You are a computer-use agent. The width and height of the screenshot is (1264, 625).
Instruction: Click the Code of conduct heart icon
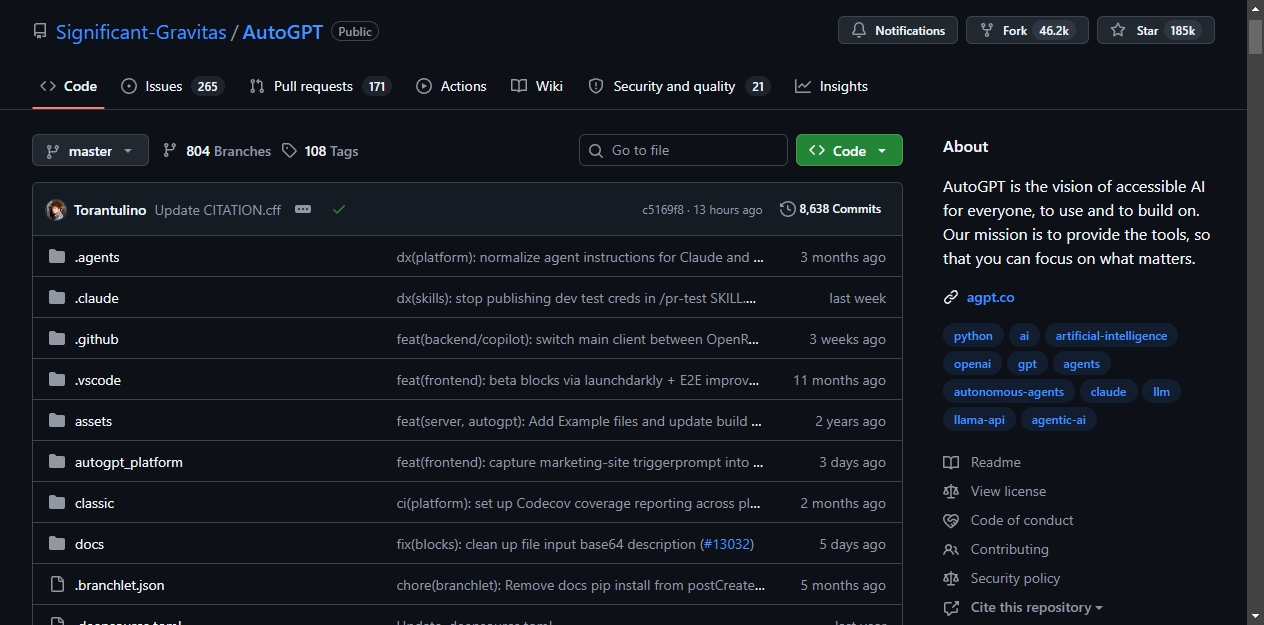click(x=951, y=520)
